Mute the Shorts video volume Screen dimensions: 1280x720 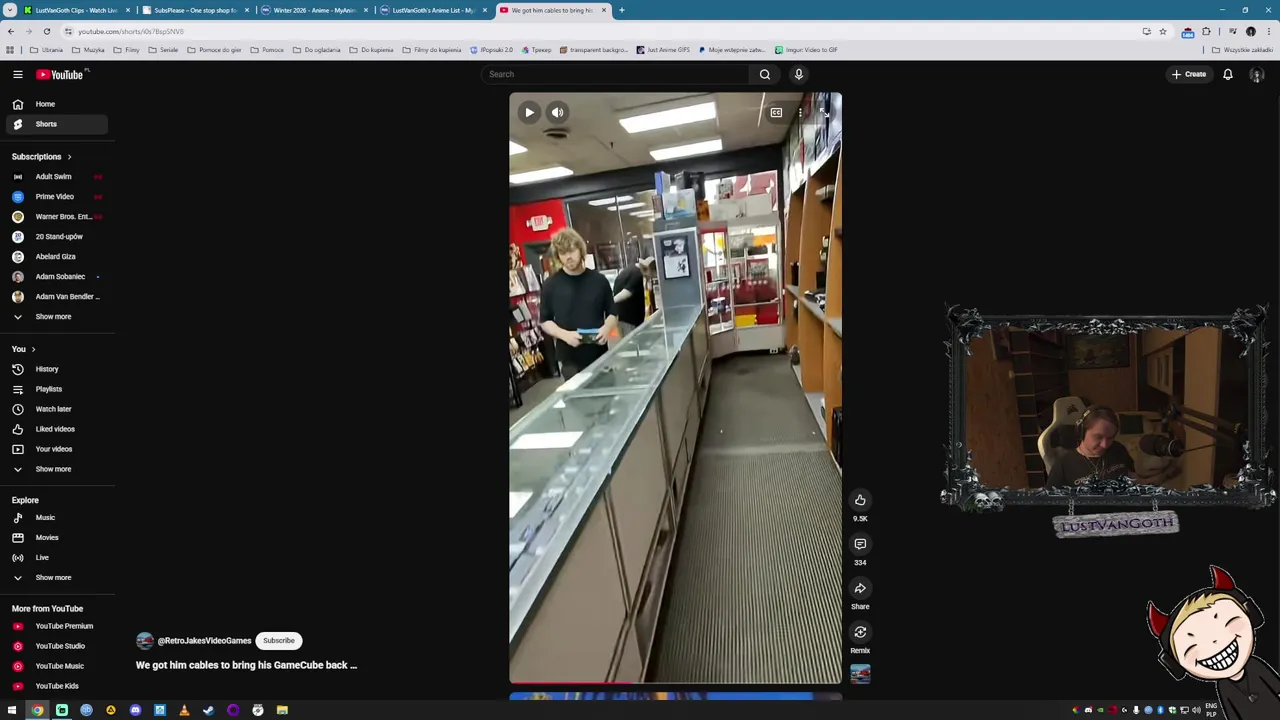[x=558, y=112]
